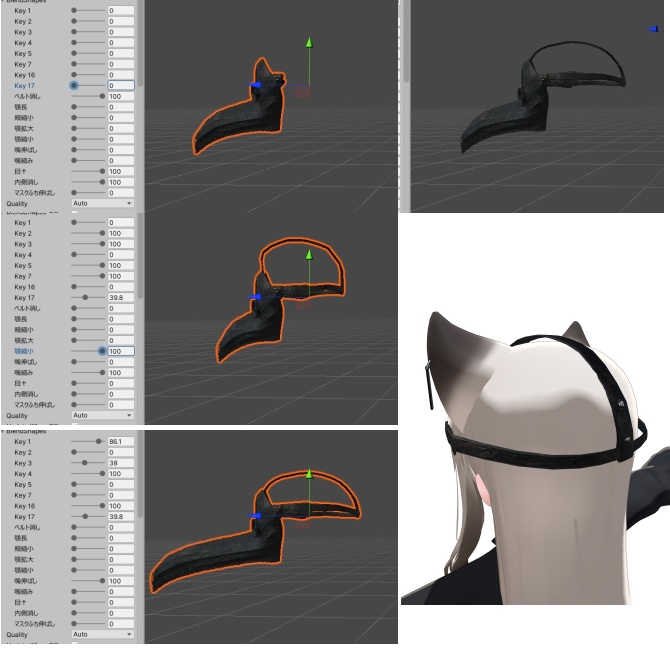The width and height of the screenshot is (670, 670).
Task: Adjust the 内側消し slider set at 100
Action: point(88,182)
